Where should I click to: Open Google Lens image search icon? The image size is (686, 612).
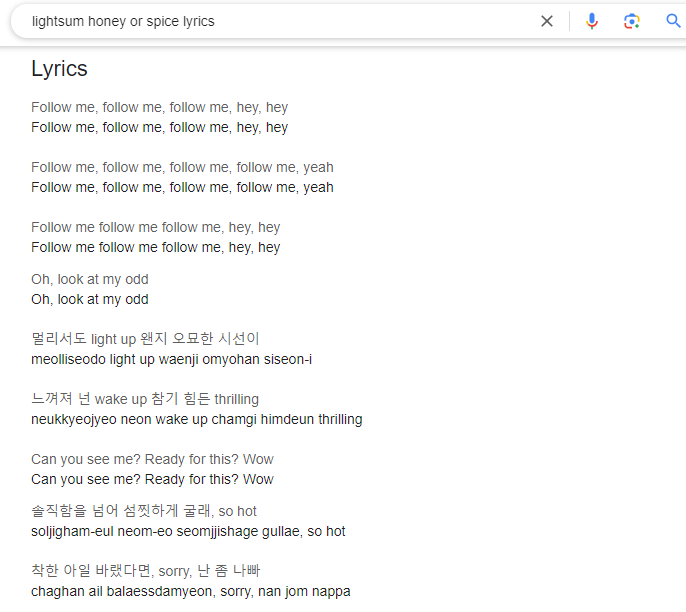pyautogui.click(x=631, y=21)
